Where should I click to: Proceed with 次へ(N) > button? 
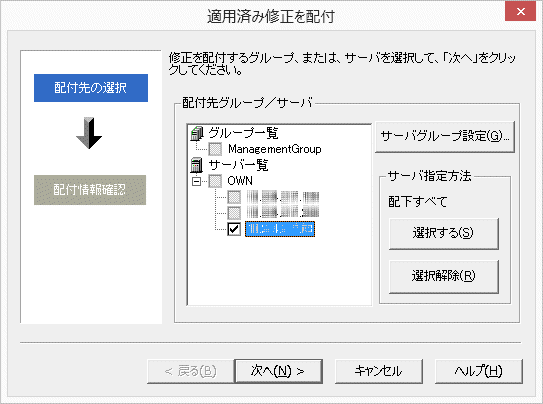coord(278,371)
